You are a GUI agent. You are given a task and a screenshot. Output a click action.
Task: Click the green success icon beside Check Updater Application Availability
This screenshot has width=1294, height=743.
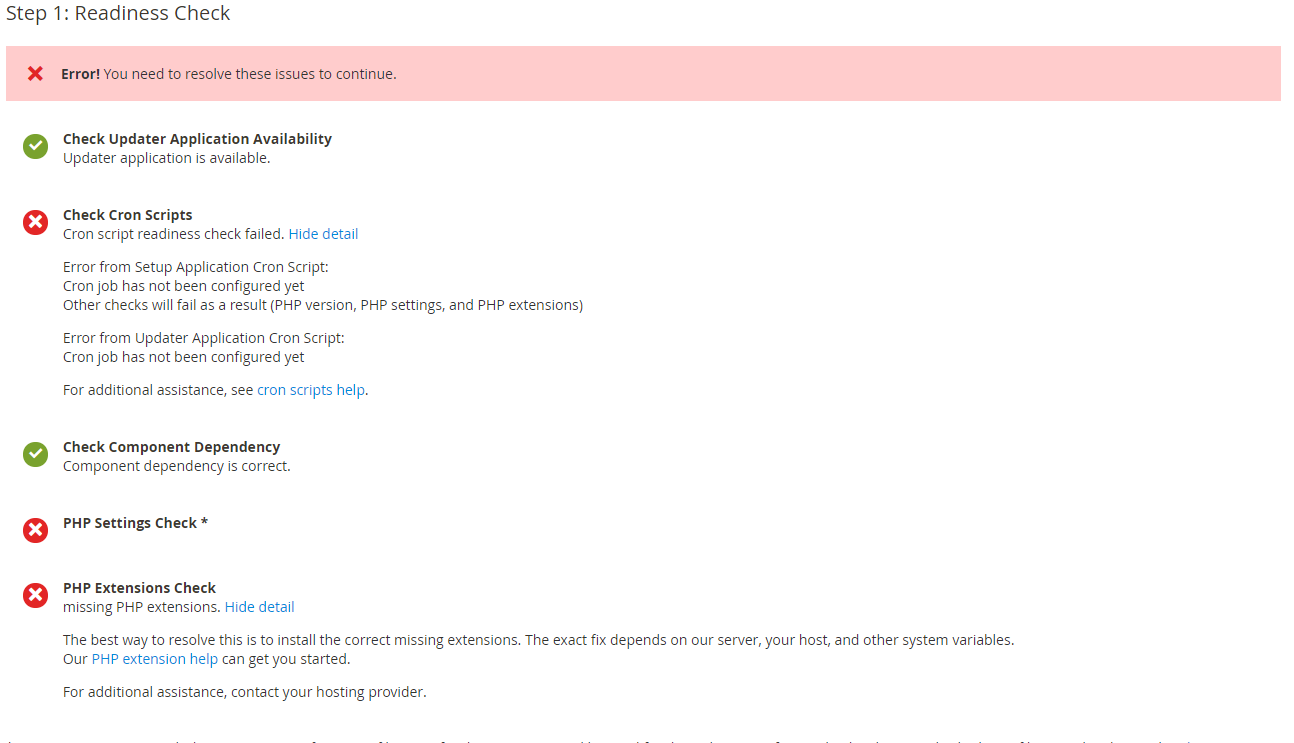(35, 146)
